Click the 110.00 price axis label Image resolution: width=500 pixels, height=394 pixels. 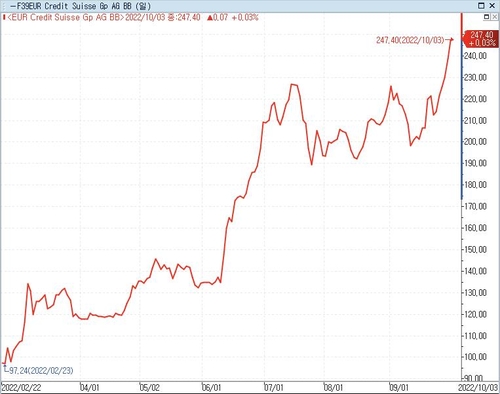coord(475,336)
